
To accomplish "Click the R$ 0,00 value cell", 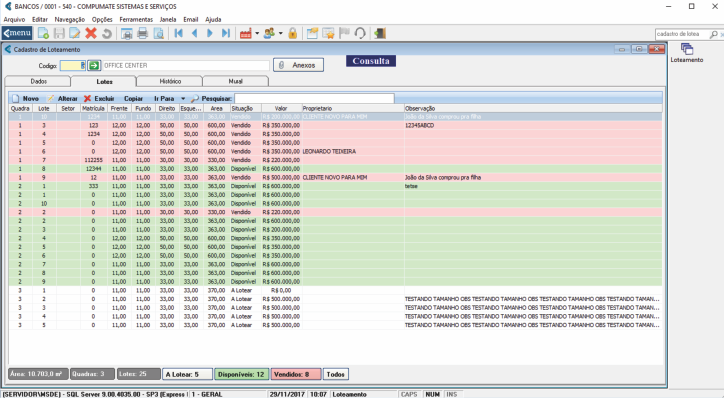I will coord(281,290).
